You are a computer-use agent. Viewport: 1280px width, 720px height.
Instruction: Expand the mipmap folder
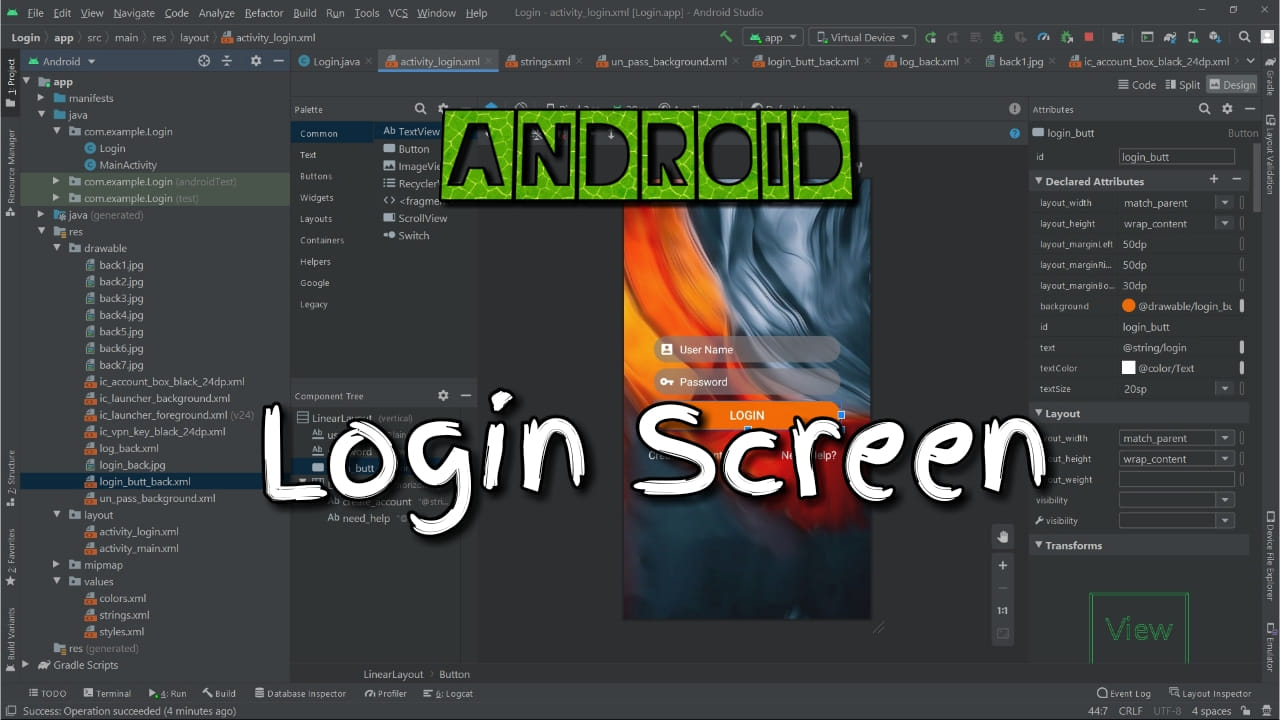coord(58,565)
